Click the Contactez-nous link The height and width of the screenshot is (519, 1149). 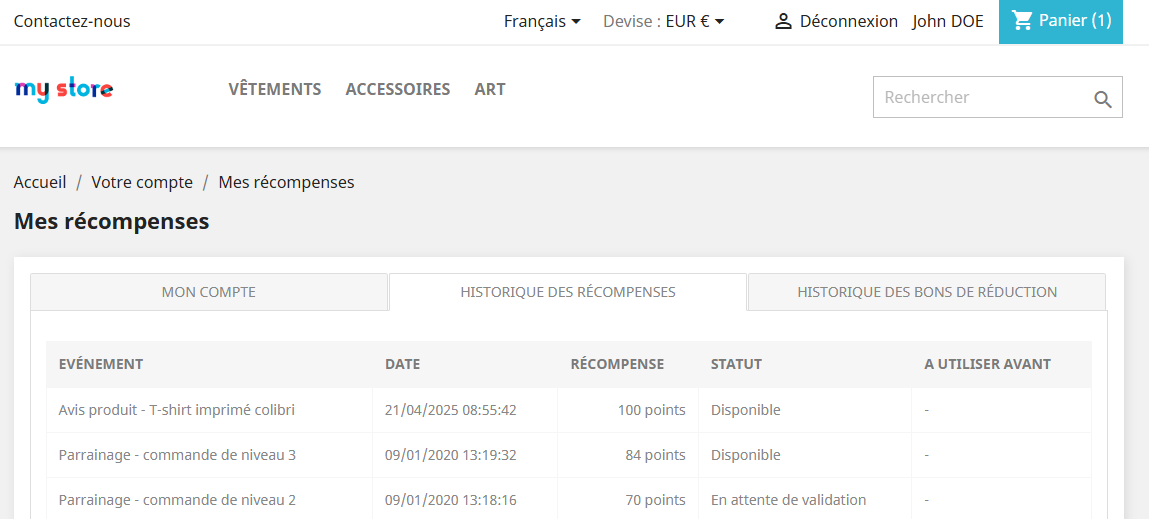coord(72,21)
